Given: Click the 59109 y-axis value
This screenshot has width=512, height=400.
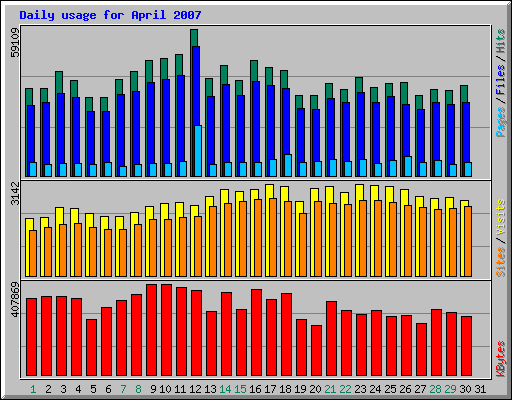Looking at the screenshot, I should point(15,42).
